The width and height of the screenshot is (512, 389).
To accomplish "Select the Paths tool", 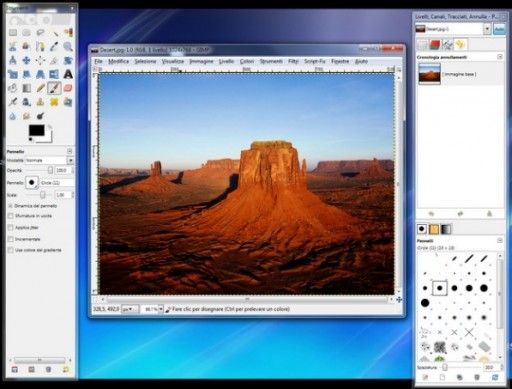I will coord(40,46).
